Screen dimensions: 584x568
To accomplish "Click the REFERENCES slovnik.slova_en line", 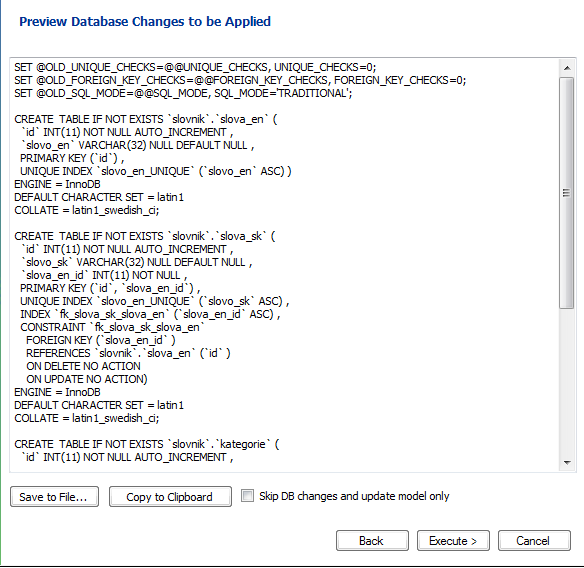I will pos(128,353).
